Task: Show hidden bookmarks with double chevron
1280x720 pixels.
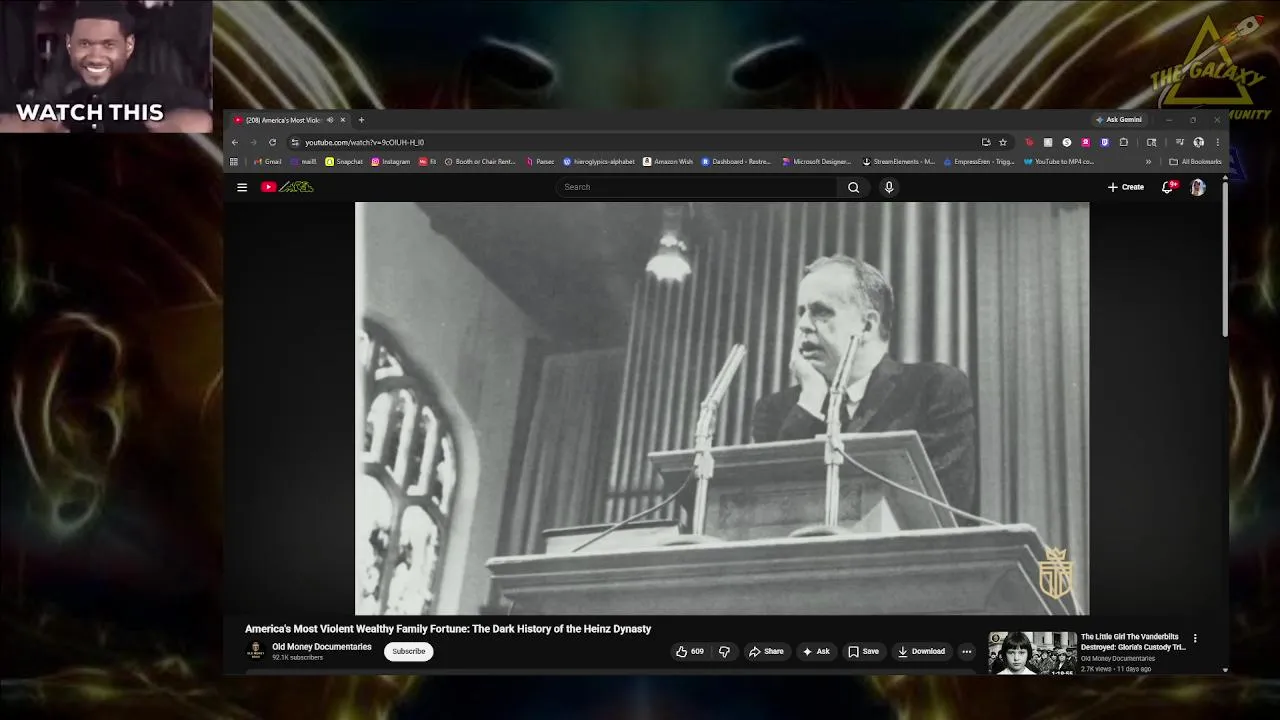Action: click(1148, 161)
